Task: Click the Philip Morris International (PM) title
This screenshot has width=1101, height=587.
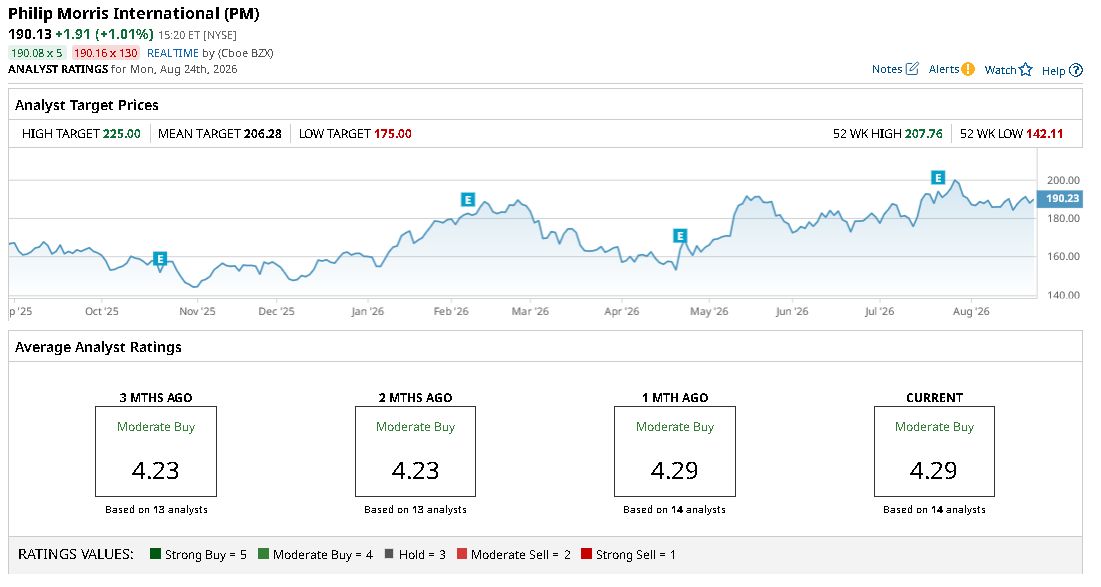Action: point(133,13)
